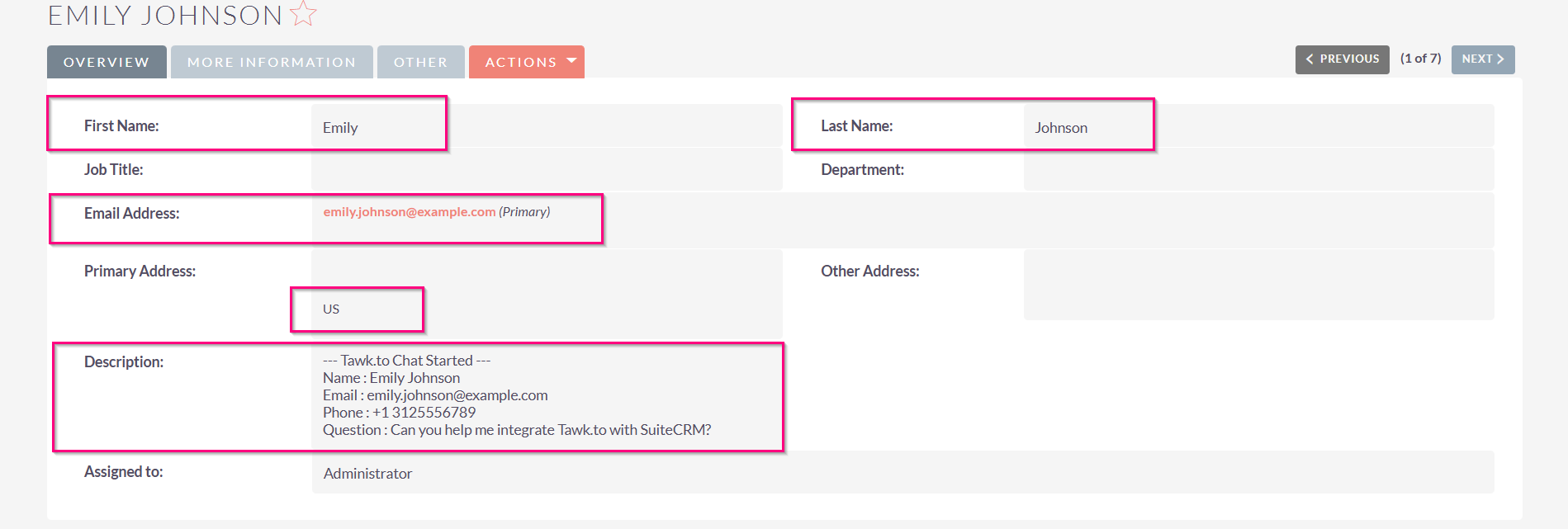
Task: Click the First Name value Emily
Action: coord(340,128)
